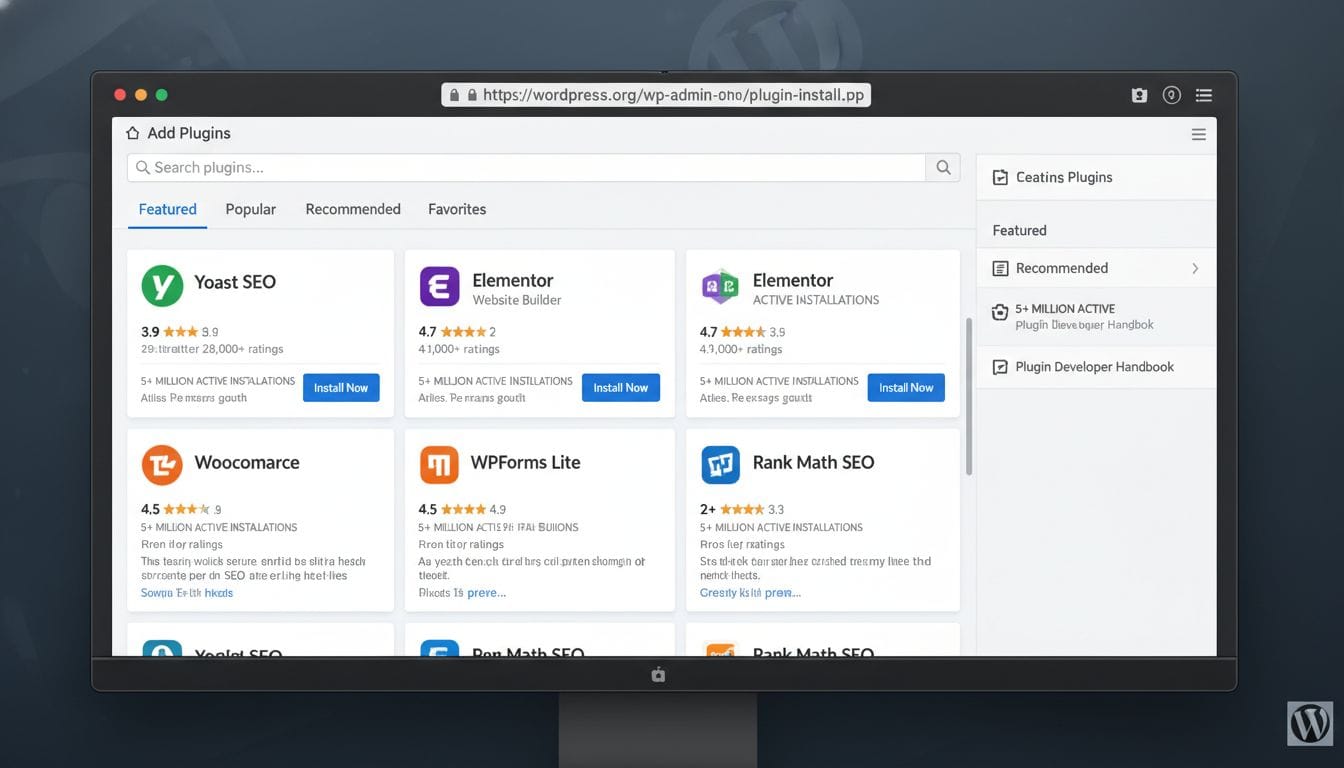Click the 28,000+ ratings text on Yoast

243,349
